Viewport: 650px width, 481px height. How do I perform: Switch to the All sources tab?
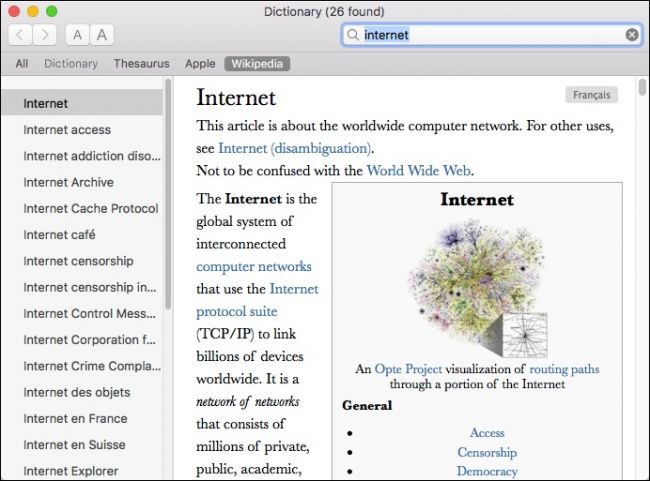(x=22, y=63)
